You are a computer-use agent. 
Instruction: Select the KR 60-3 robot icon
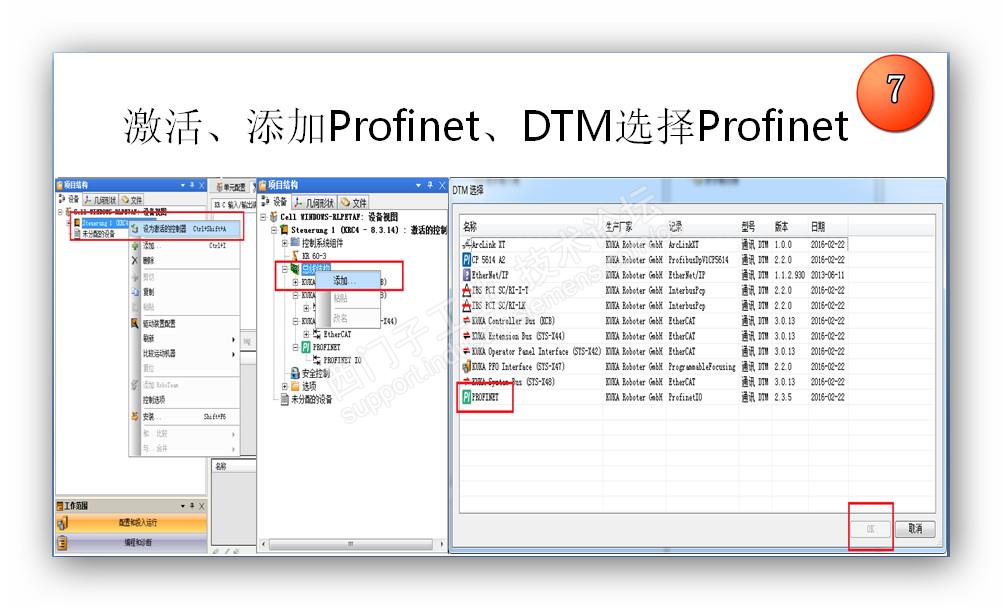295,256
